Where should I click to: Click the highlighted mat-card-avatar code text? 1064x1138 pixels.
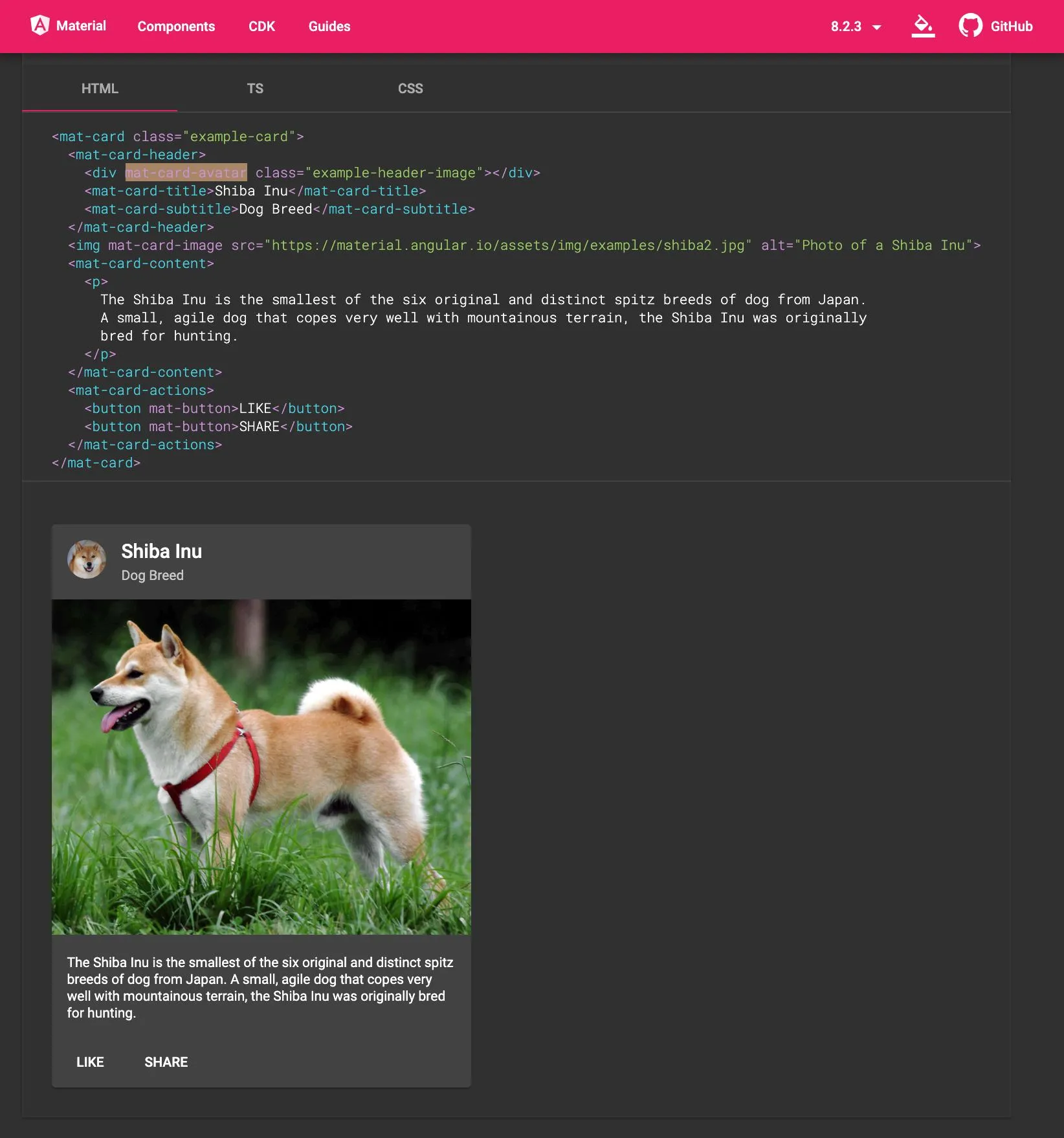(186, 173)
